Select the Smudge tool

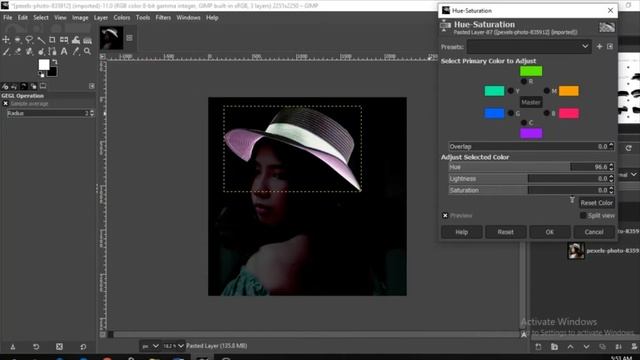41,51
